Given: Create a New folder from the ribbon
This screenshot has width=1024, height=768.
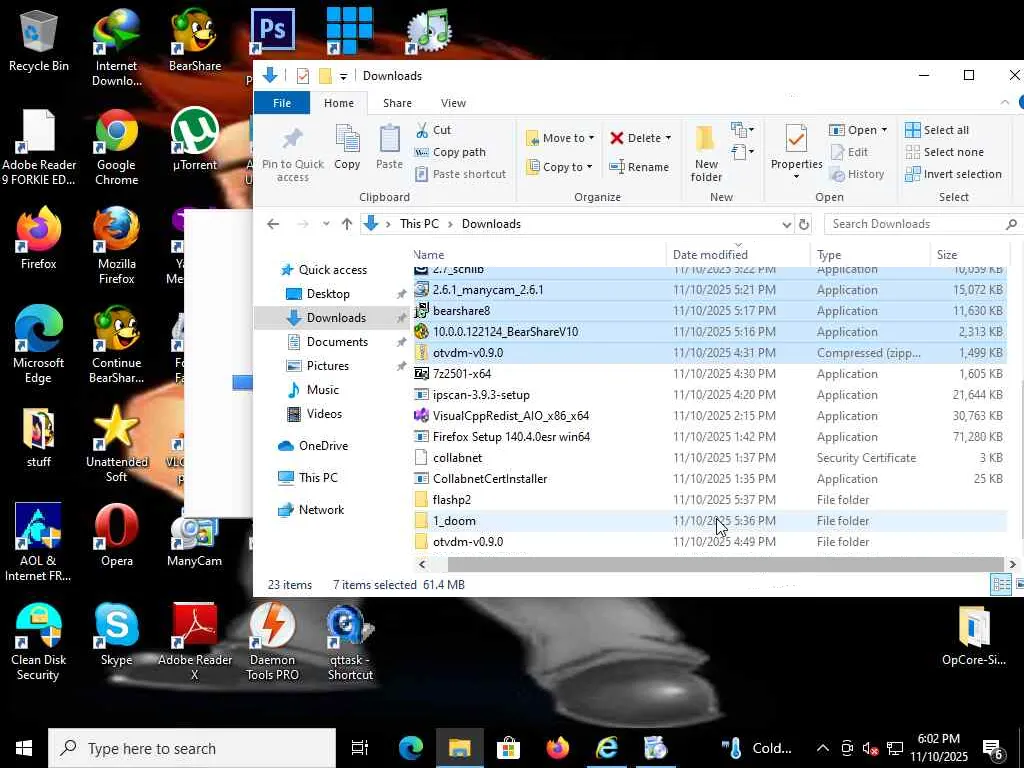Looking at the screenshot, I should tap(706, 154).
